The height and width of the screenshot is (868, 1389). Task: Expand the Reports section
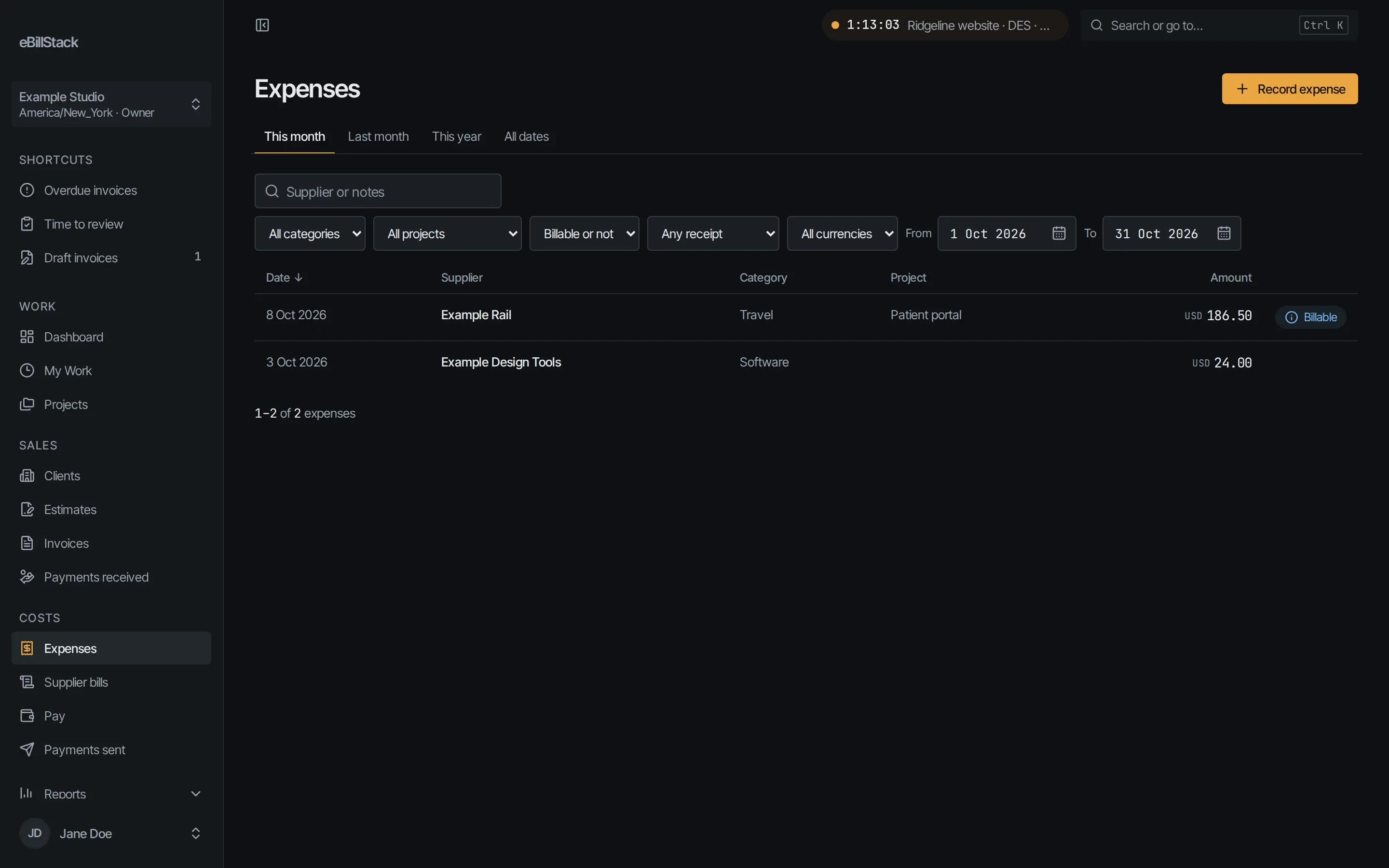(111, 794)
